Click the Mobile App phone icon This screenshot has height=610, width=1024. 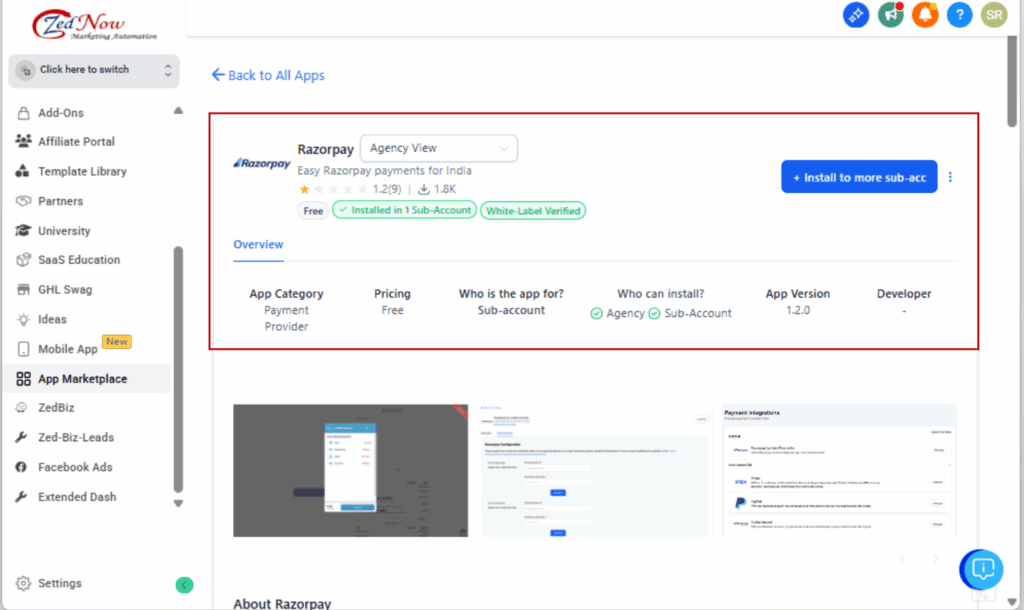(x=24, y=349)
